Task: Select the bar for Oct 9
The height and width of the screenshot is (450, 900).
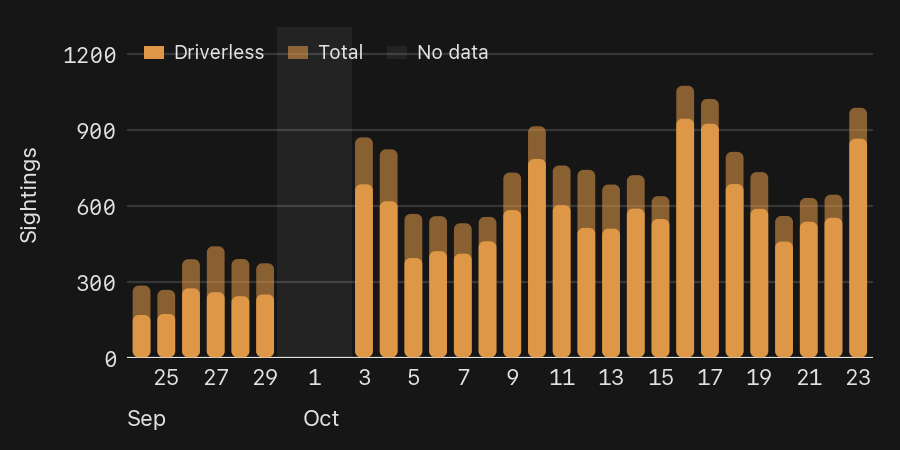Action: tap(512, 265)
